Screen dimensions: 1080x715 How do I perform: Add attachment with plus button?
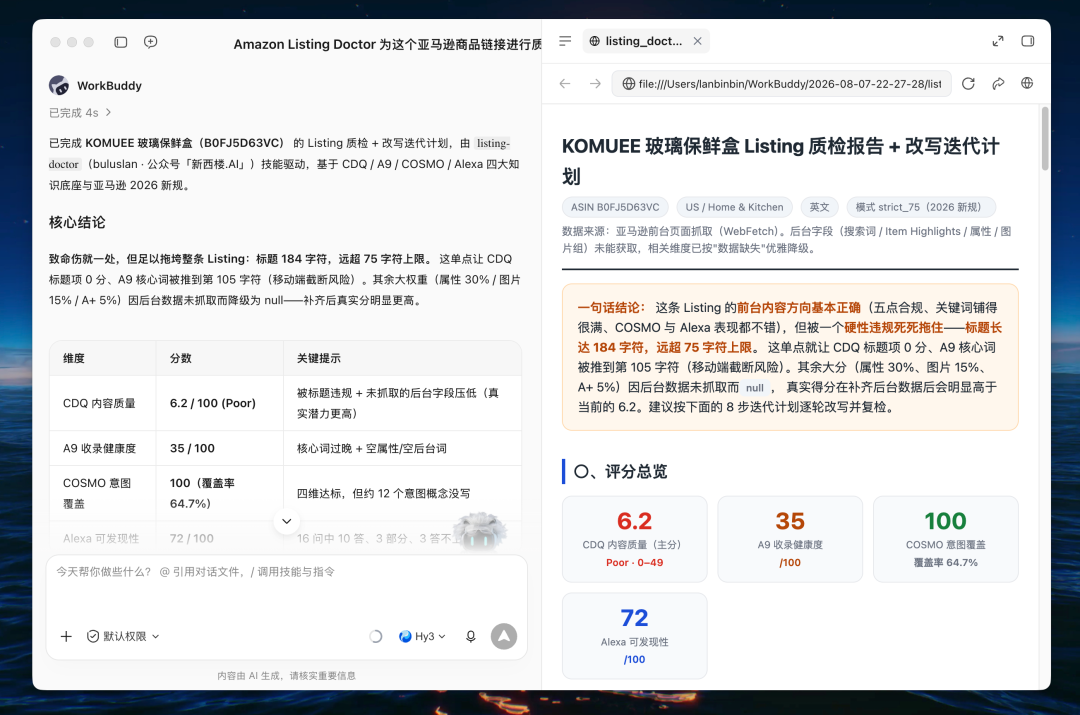(x=66, y=636)
